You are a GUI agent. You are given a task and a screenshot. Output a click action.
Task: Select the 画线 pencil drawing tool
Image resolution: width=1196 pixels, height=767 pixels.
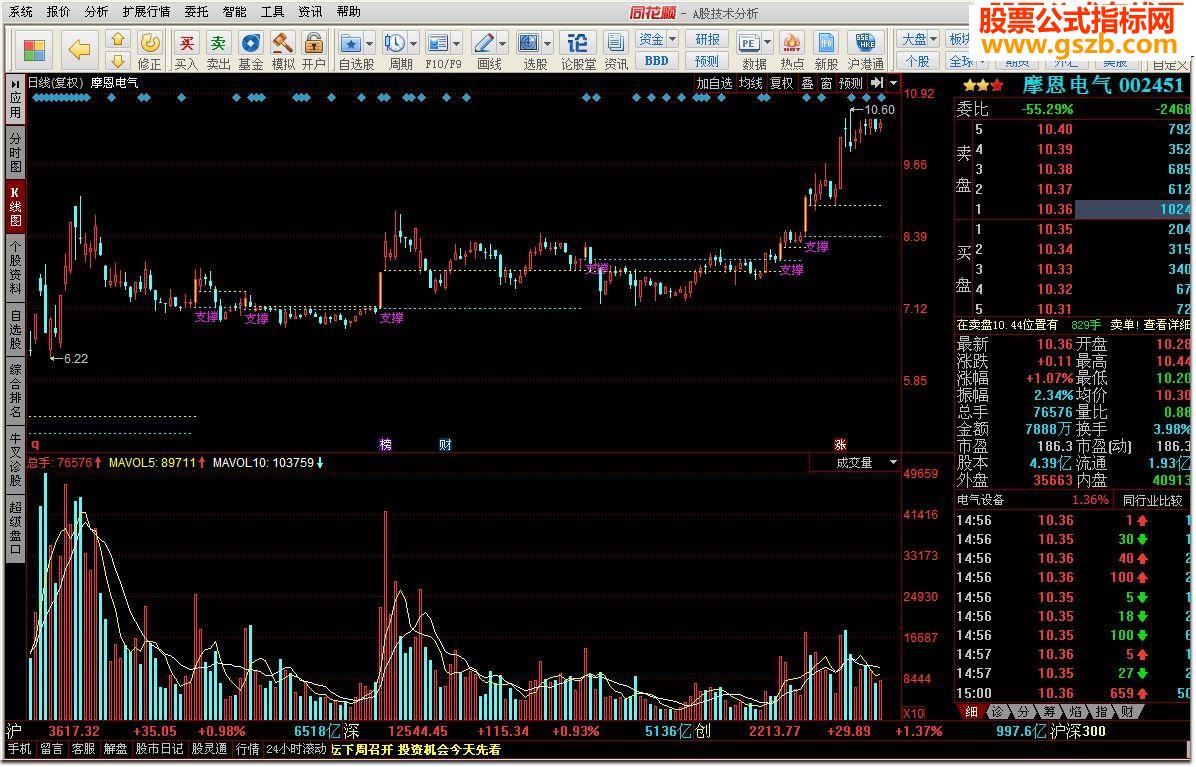(x=484, y=43)
